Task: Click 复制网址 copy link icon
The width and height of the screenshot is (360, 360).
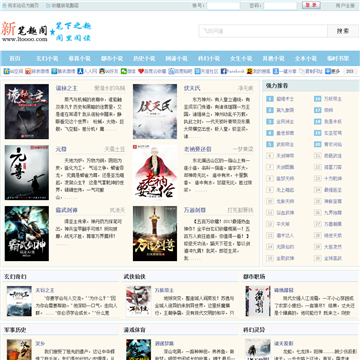Action: 302,71
